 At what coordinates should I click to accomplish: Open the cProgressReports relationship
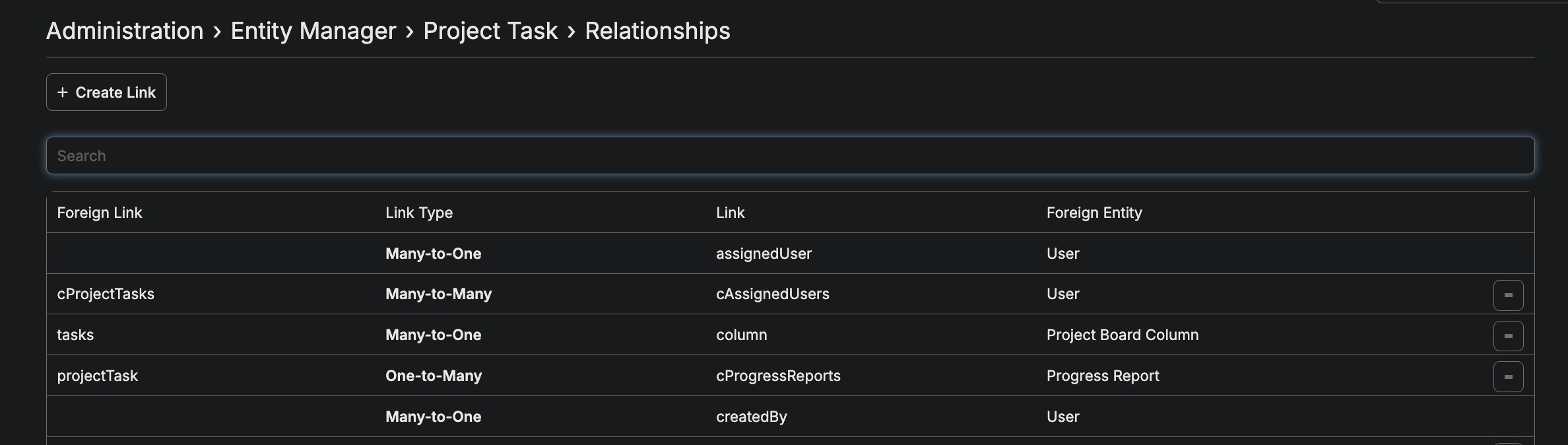coord(778,376)
